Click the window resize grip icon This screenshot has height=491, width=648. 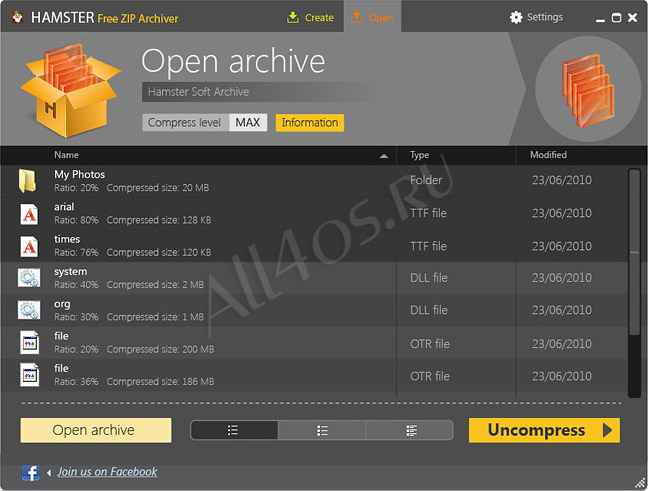coord(640,483)
